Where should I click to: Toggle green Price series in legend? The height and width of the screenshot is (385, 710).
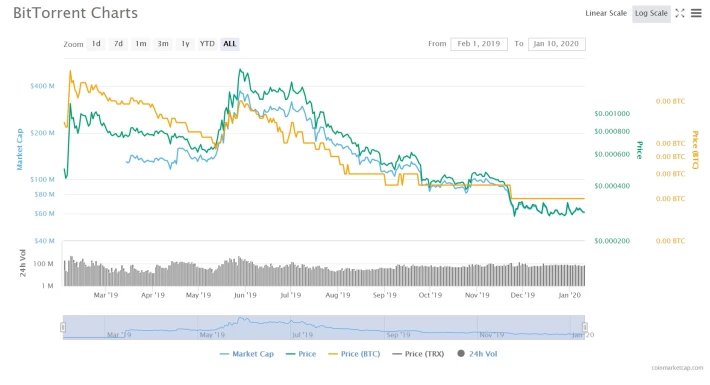point(301,354)
